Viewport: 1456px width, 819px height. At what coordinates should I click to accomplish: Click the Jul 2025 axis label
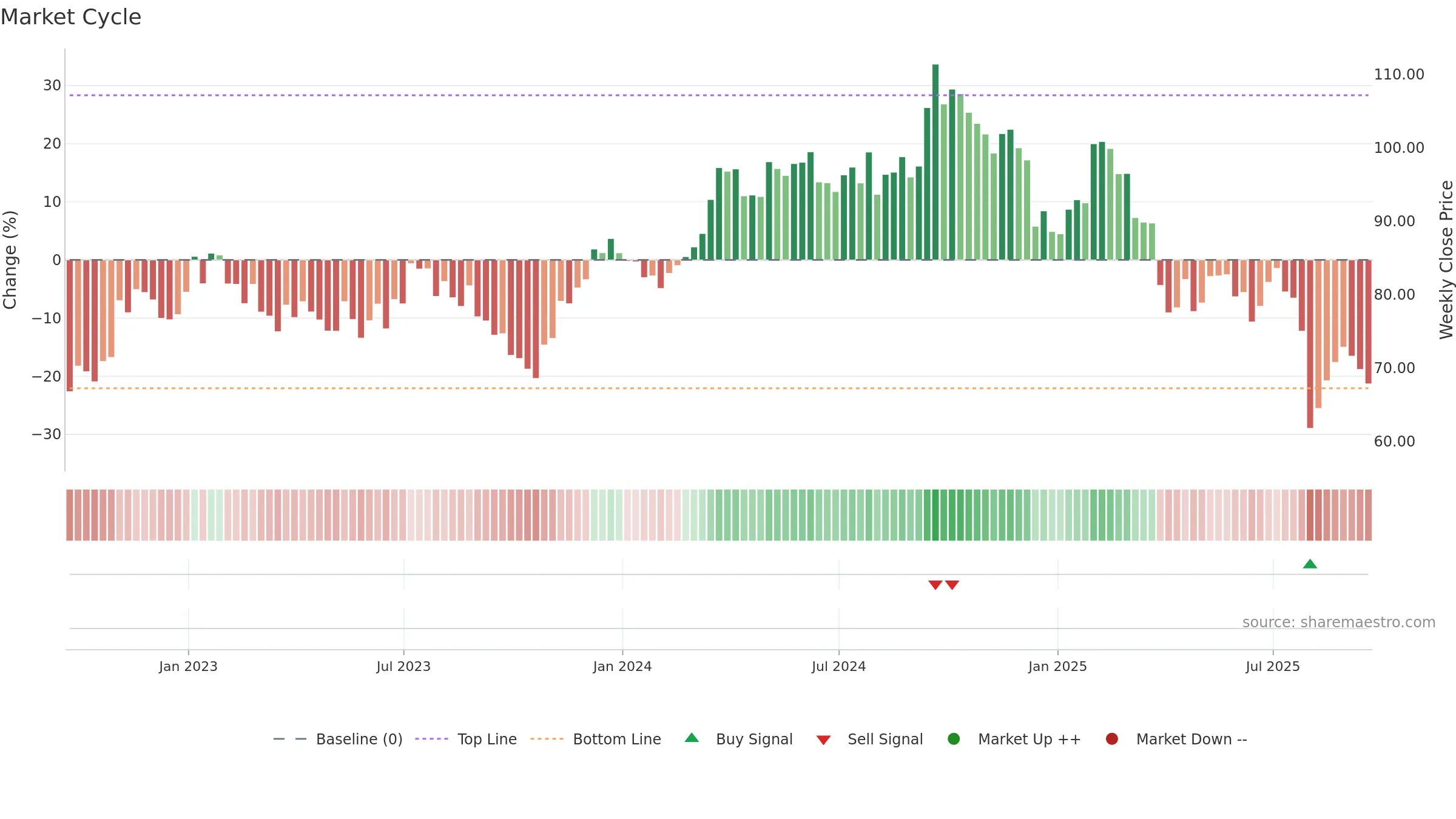click(x=1273, y=666)
